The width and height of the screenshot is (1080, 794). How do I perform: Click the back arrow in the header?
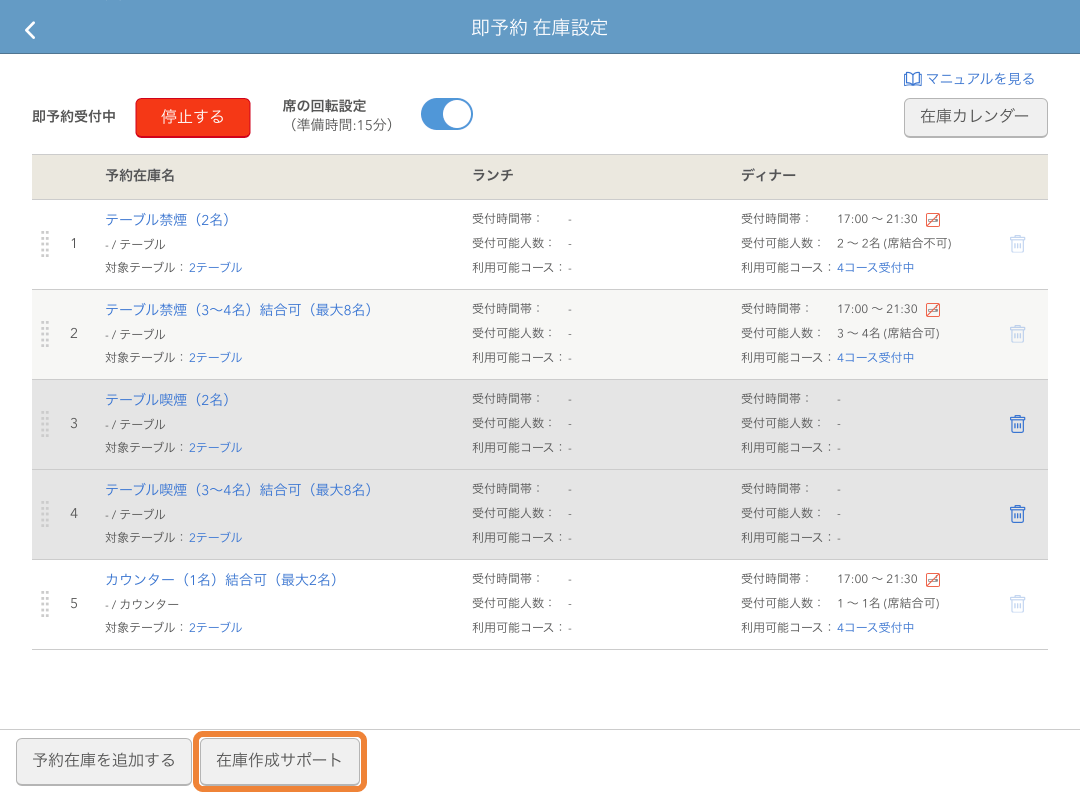click(x=29, y=29)
